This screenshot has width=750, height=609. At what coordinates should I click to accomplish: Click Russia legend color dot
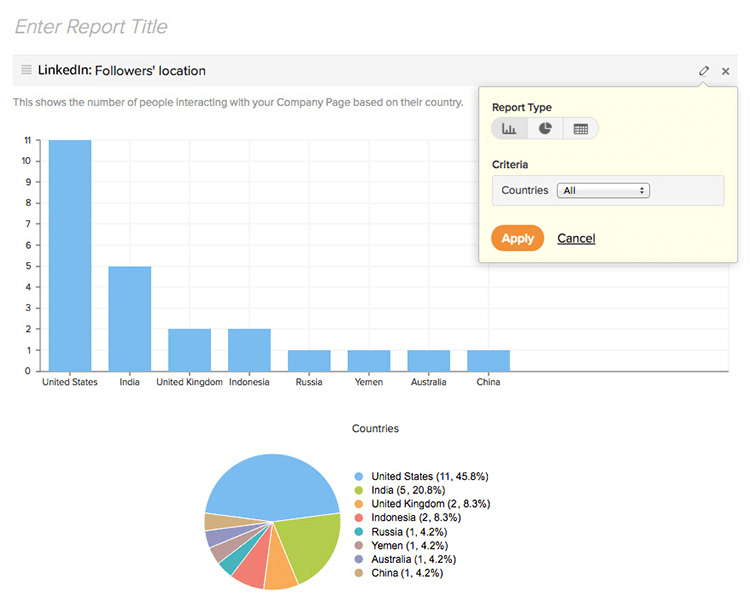(x=359, y=531)
